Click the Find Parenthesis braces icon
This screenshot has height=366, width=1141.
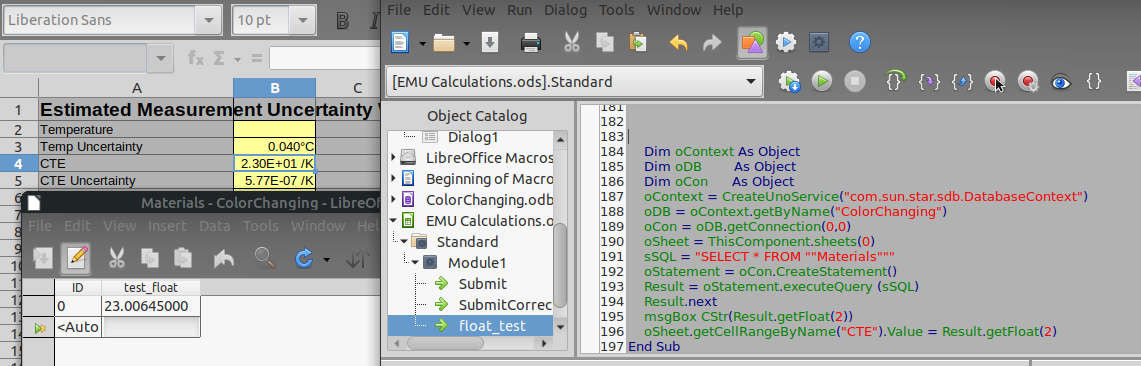coord(1094,81)
